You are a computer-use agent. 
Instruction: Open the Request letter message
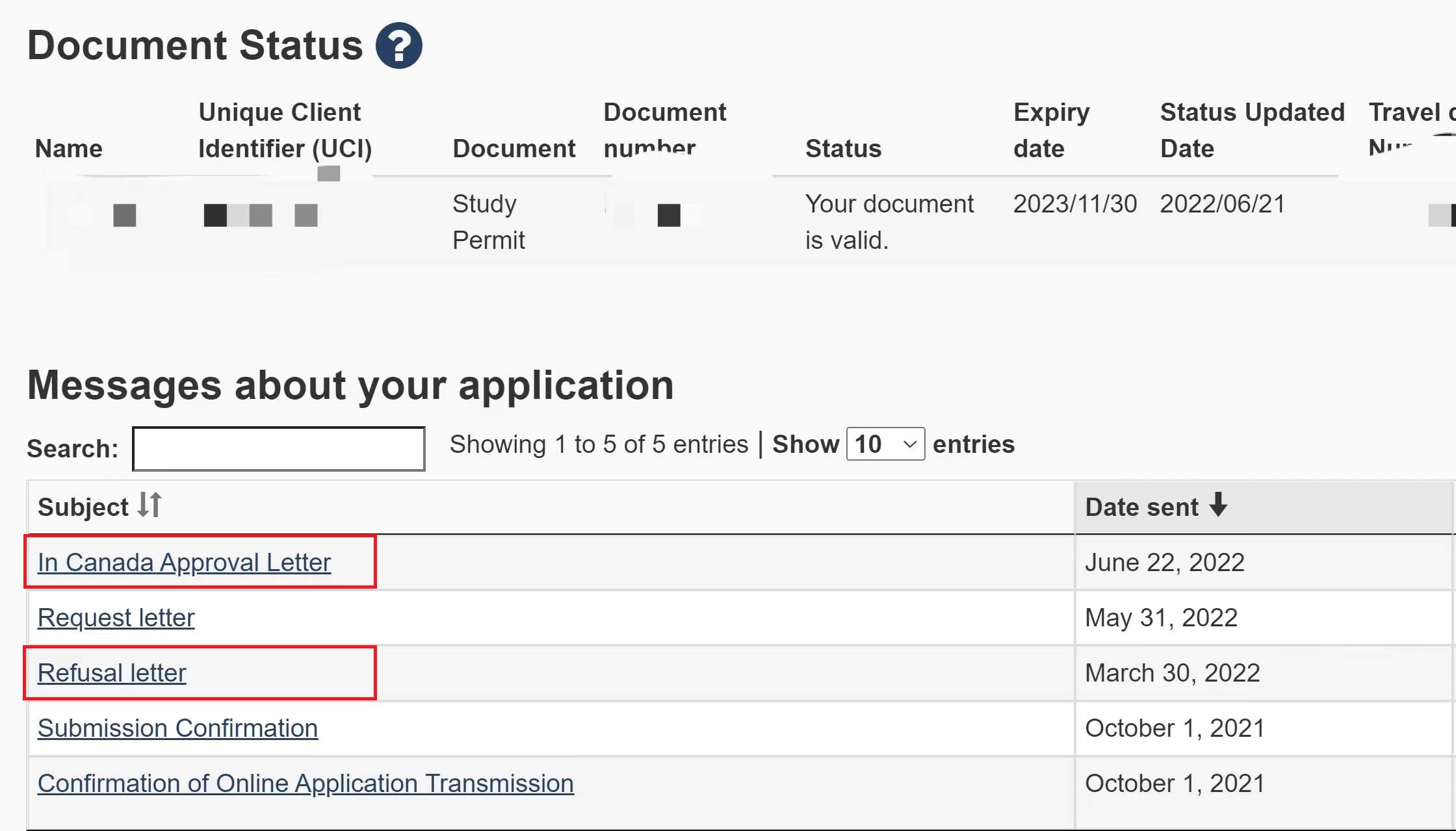pos(116,618)
